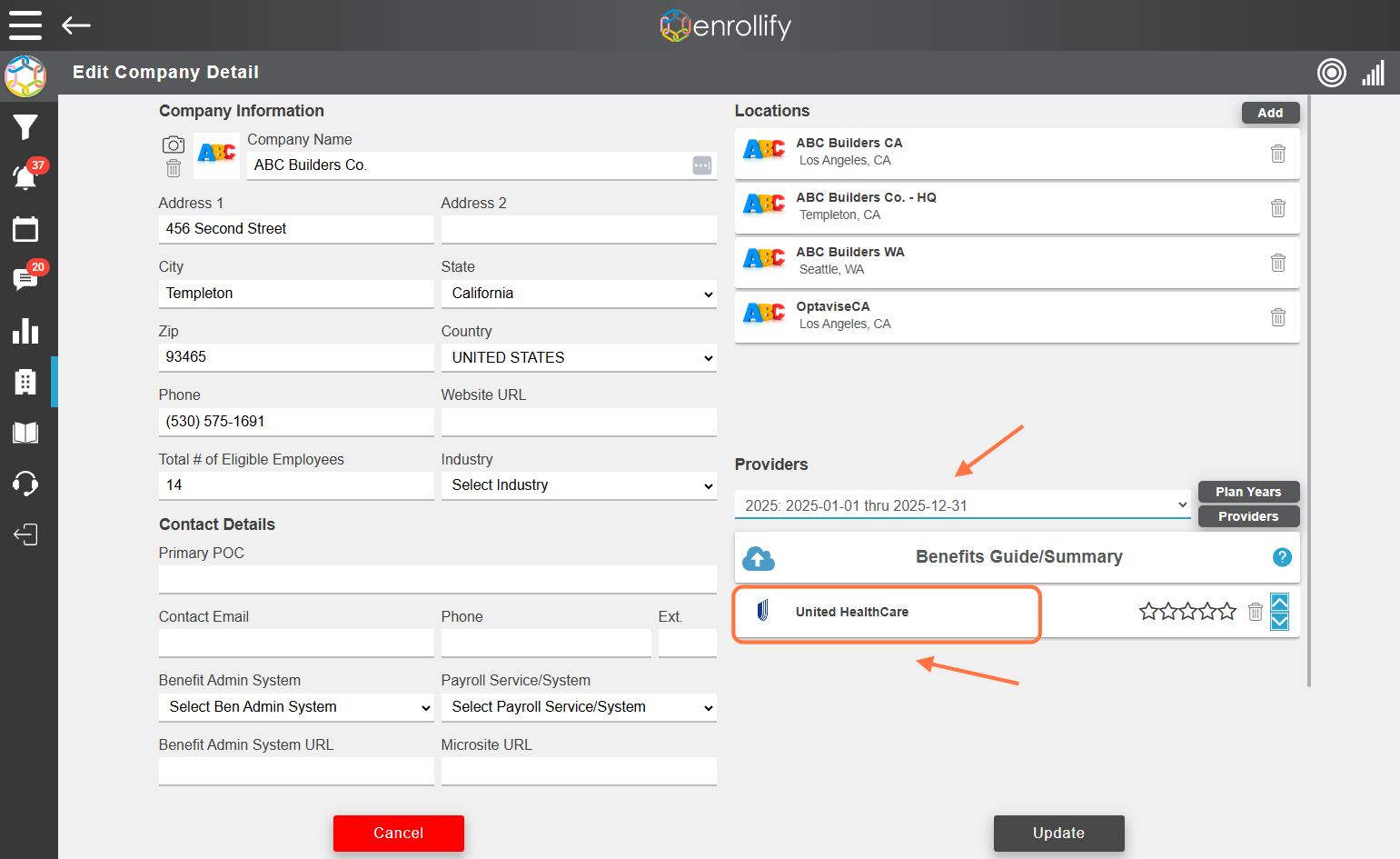Click the Company Name input field
The width and height of the screenshot is (1400, 859).
tap(482, 165)
